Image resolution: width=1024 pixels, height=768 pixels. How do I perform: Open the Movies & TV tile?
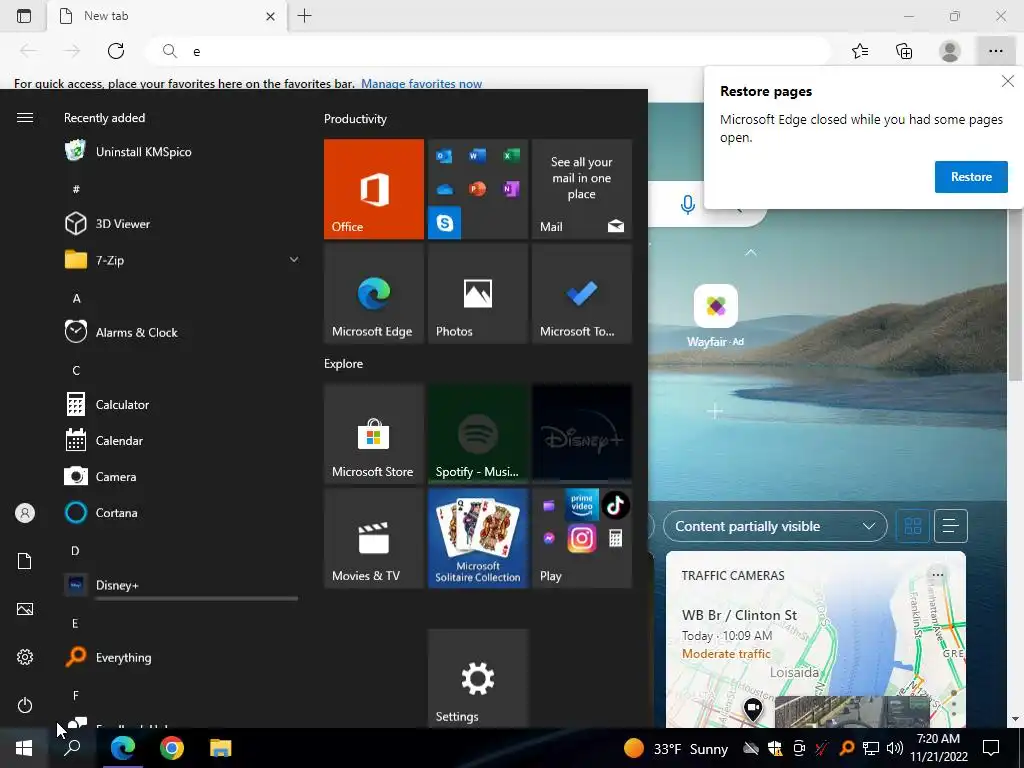point(374,538)
